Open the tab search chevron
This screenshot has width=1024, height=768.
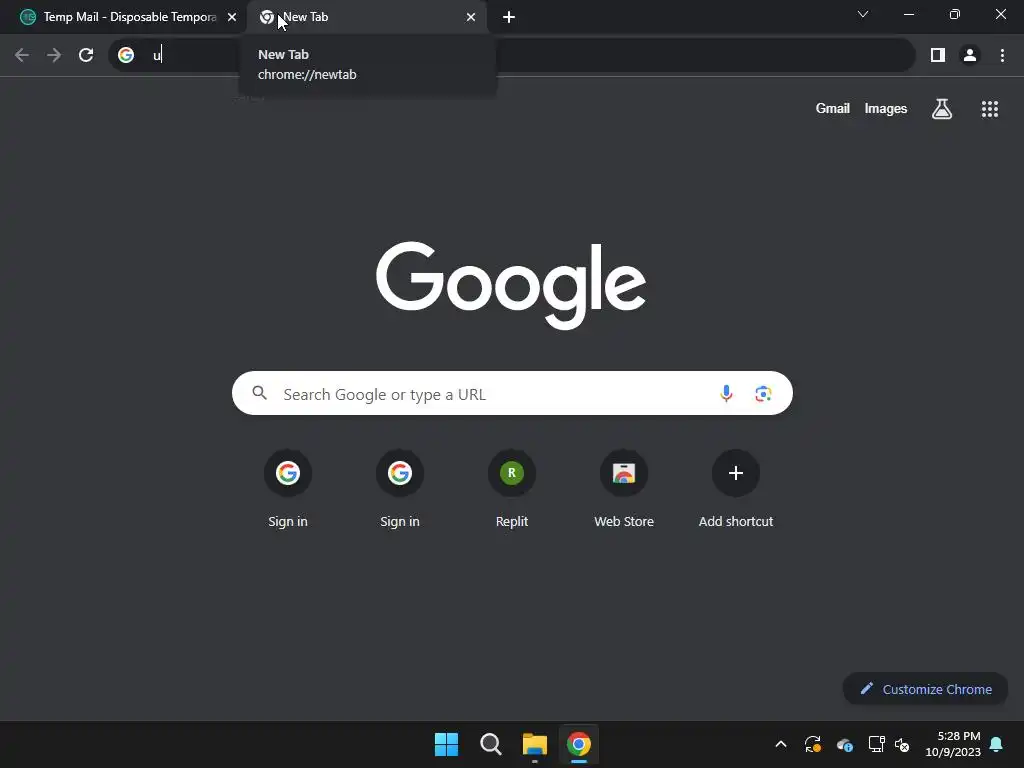coord(863,14)
